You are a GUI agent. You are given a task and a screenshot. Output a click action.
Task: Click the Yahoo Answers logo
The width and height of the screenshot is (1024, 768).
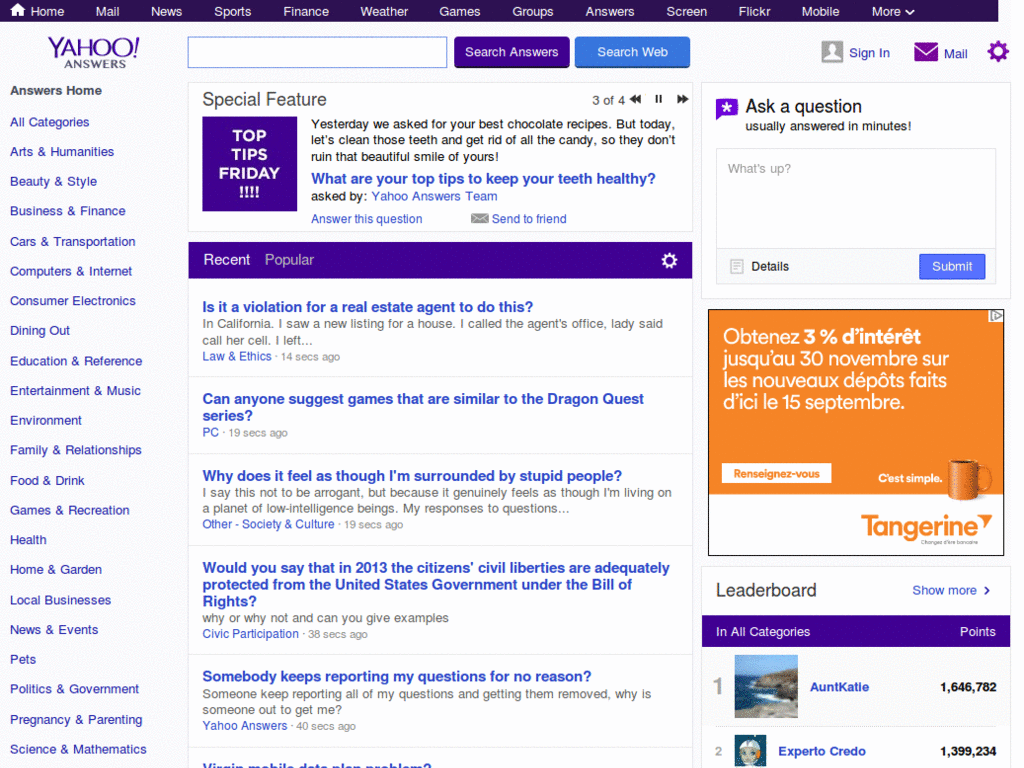pos(93,52)
